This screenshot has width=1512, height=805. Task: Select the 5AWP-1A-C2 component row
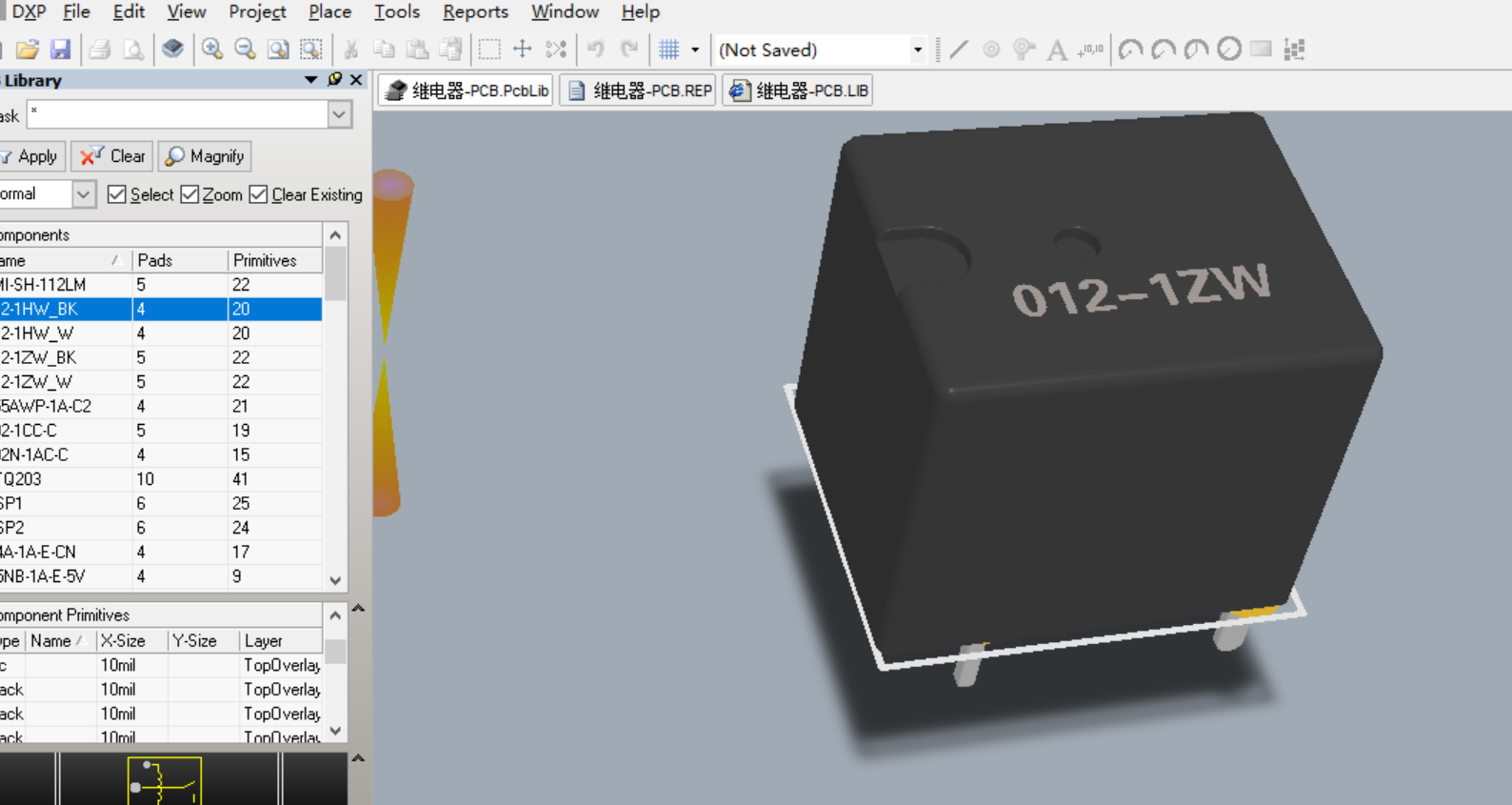pos(161,407)
